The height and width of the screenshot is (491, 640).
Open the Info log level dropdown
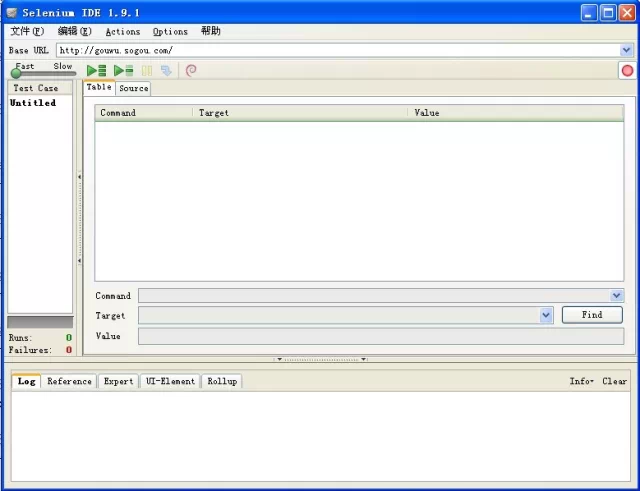pos(581,381)
